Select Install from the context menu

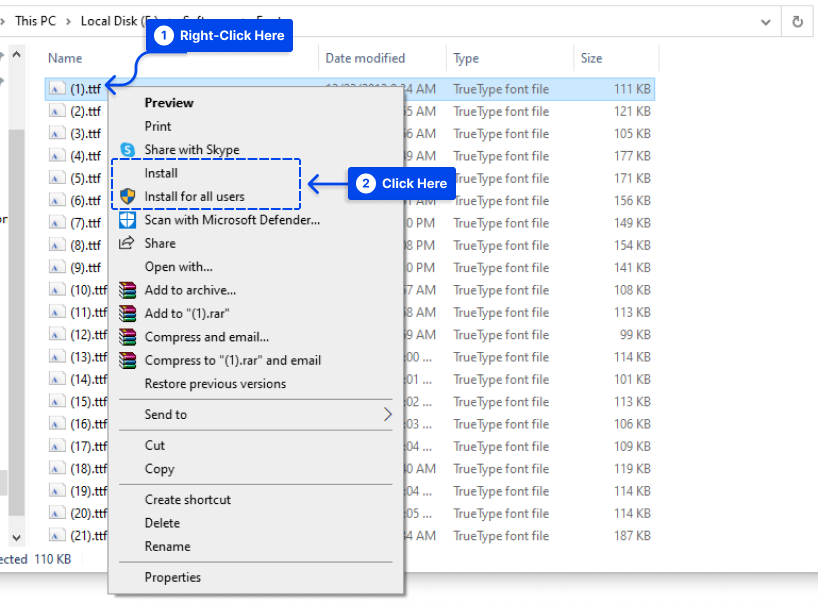pos(161,173)
